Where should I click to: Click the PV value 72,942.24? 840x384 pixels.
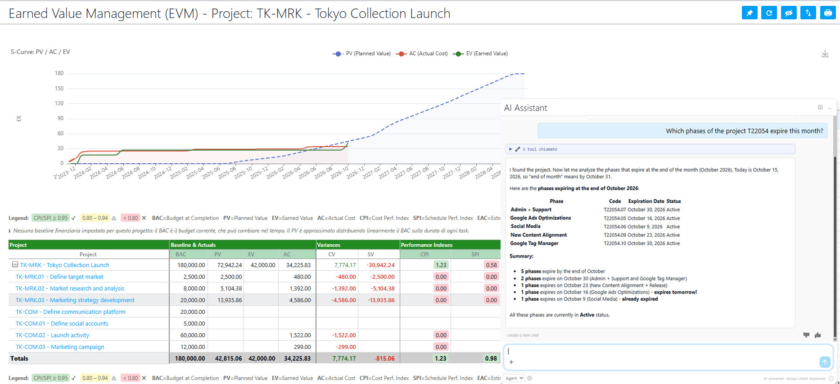point(229,265)
